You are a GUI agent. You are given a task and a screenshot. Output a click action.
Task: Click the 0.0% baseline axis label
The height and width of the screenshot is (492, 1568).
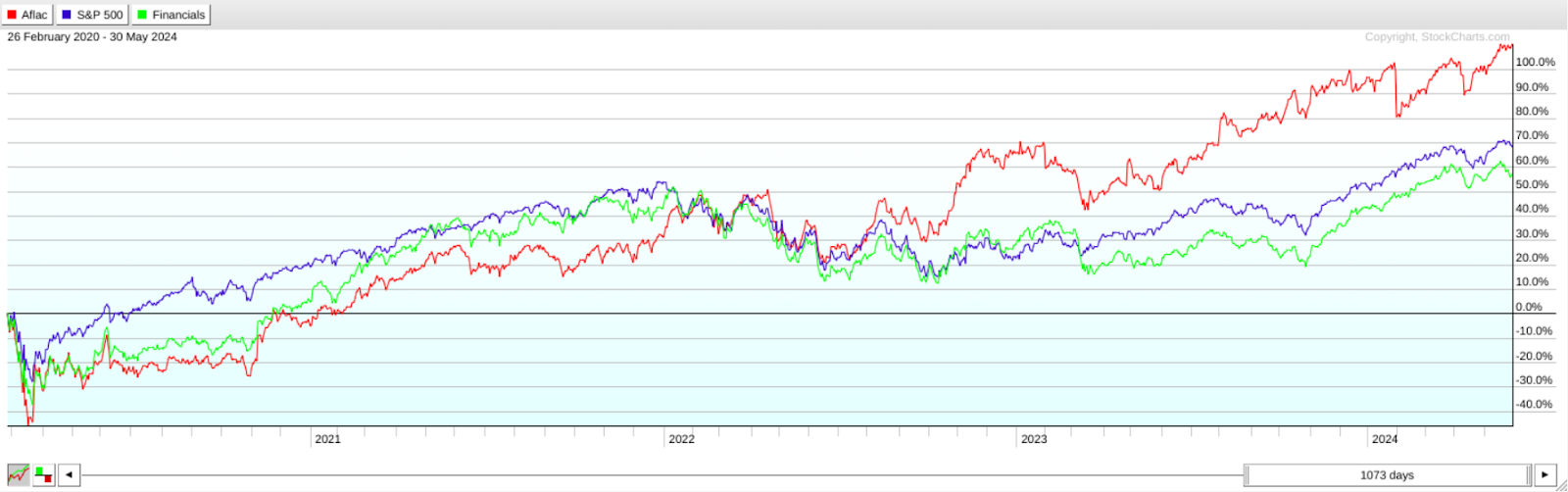[1529, 307]
